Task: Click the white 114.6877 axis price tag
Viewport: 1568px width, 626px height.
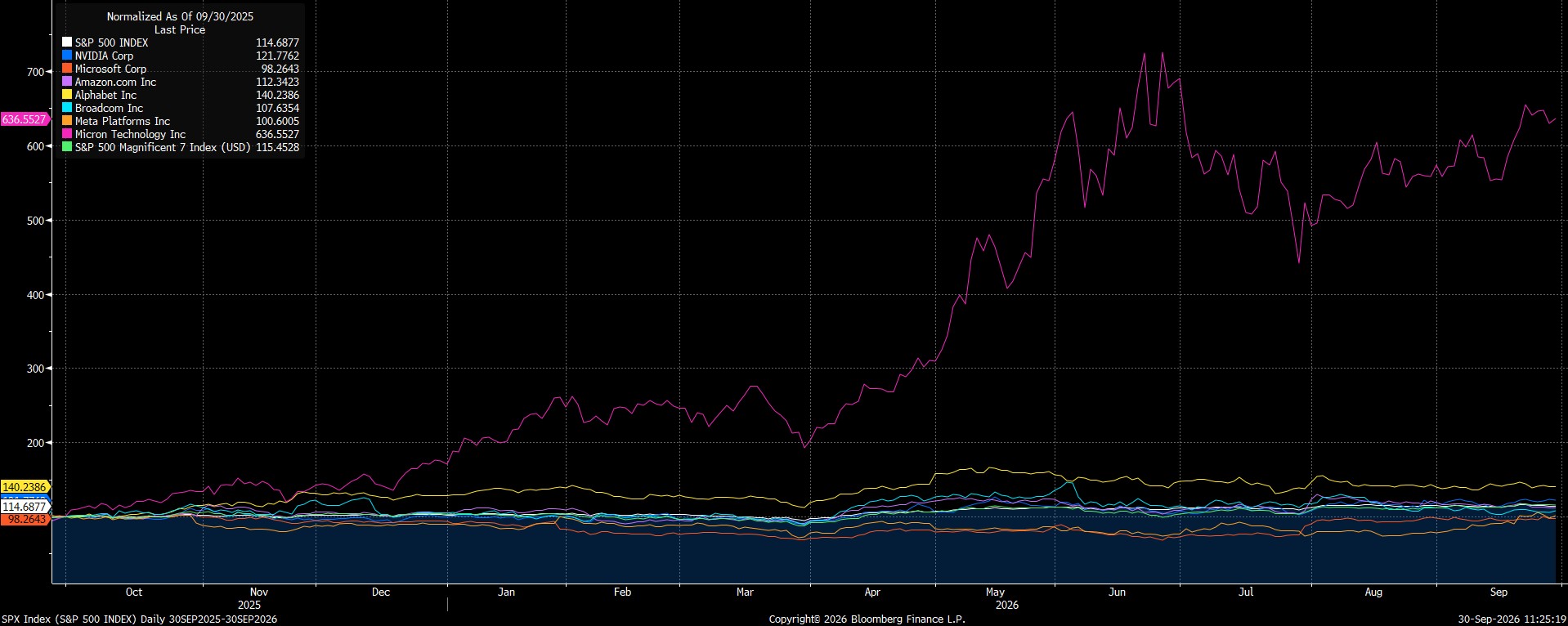Action: tap(25, 508)
